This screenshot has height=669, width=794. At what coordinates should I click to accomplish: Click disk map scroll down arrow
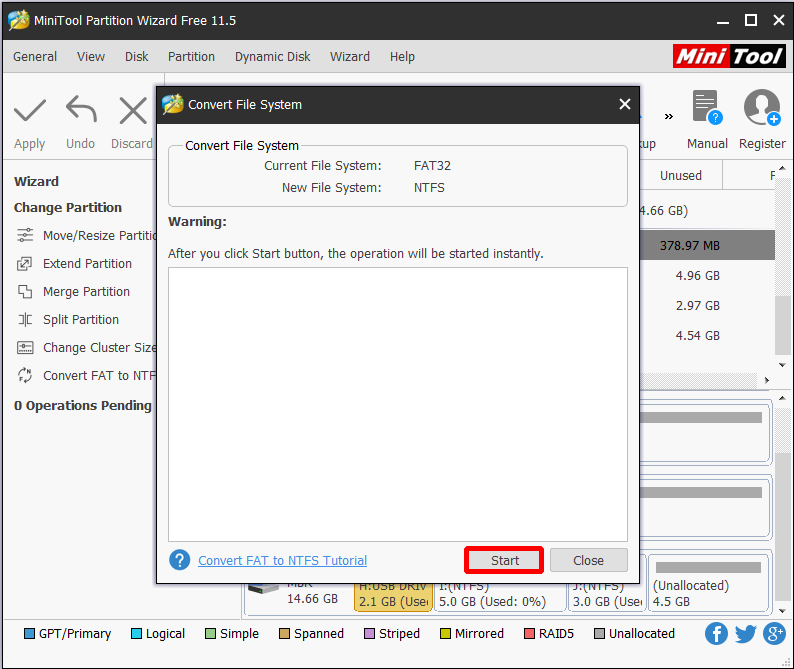point(782,611)
